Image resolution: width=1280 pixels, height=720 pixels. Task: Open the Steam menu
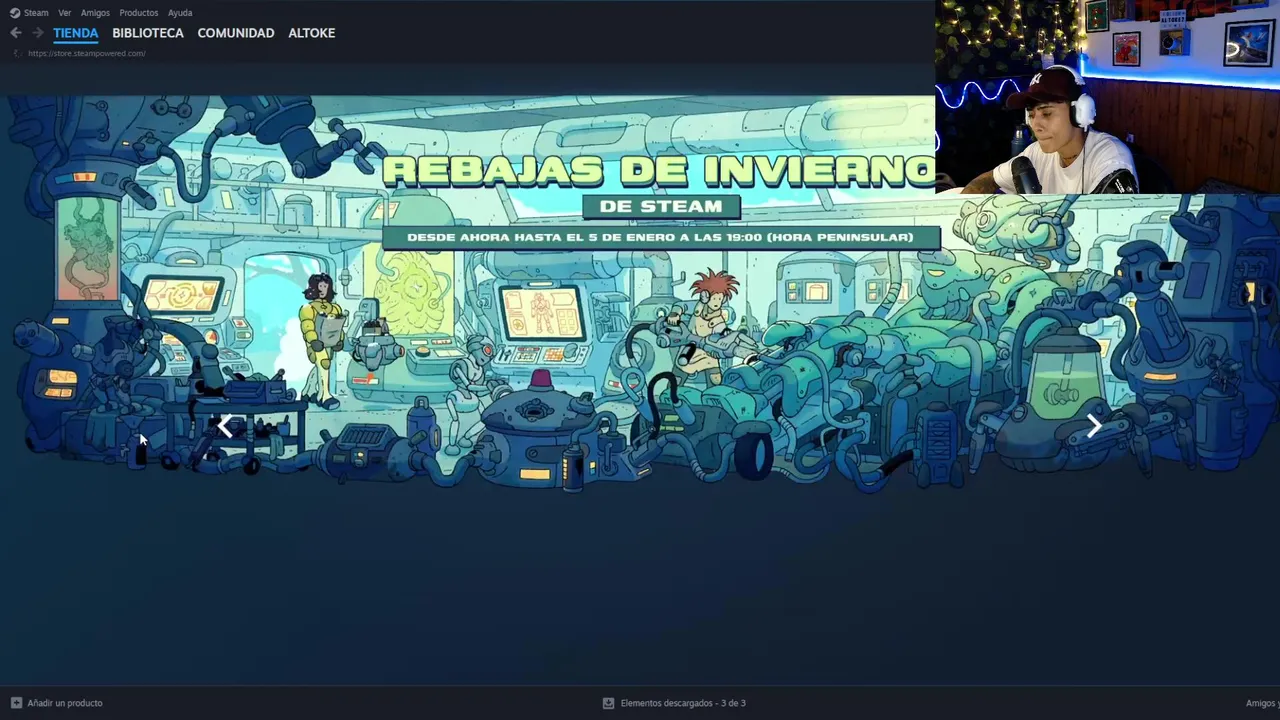[x=36, y=13]
